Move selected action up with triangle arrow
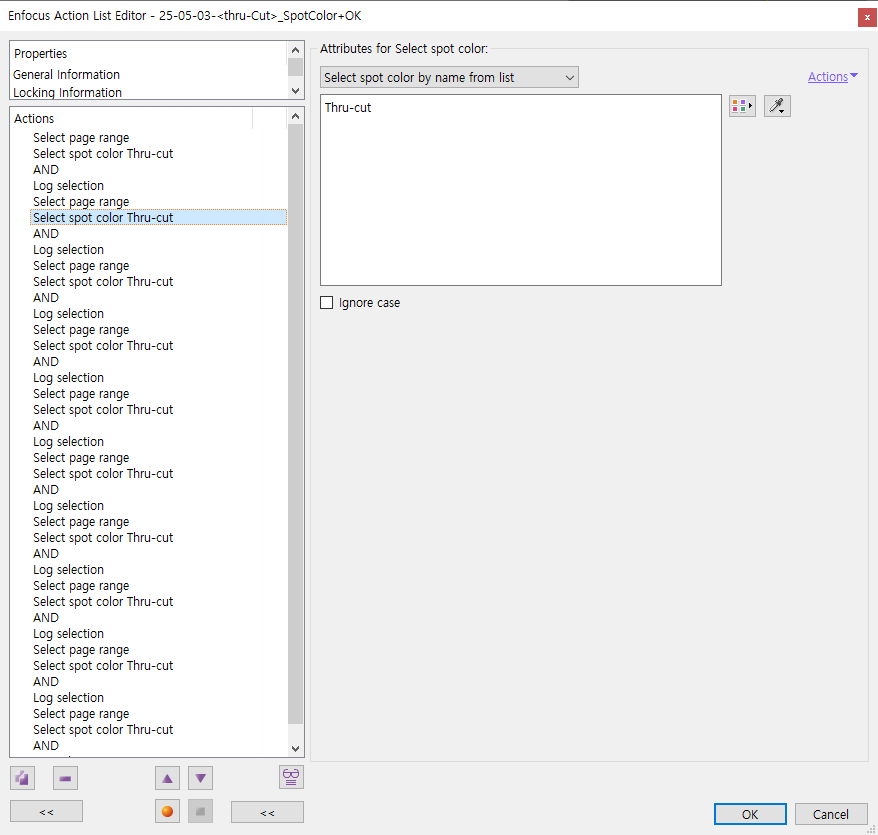Image resolution: width=878 pixels, height=835 pixels. (168, 778)
